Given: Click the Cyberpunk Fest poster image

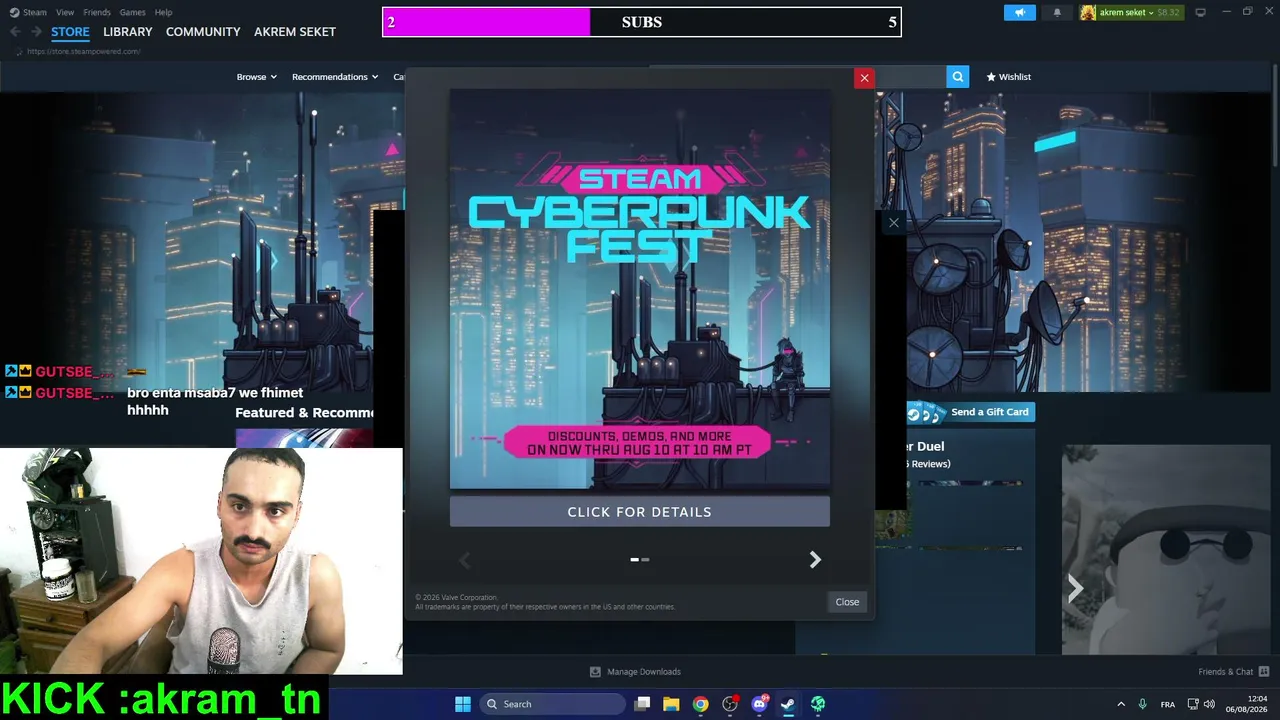Looking at the screenshot, I should click(640, 290).
